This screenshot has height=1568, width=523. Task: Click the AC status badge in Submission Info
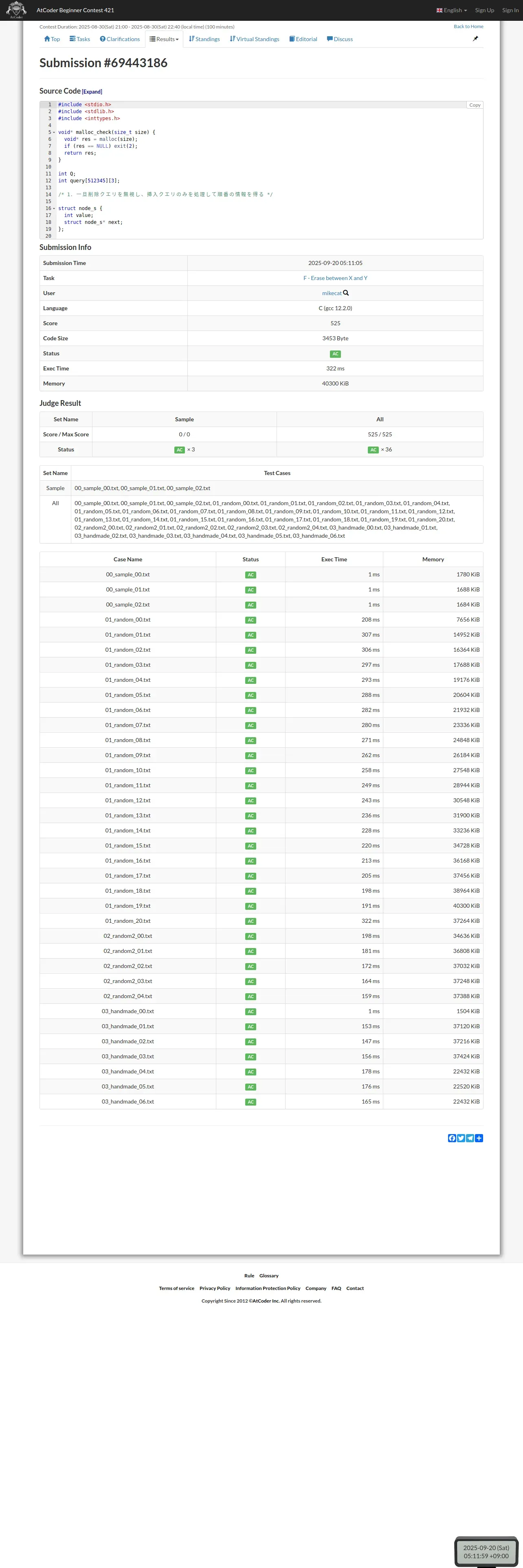[x=335, y=354]
